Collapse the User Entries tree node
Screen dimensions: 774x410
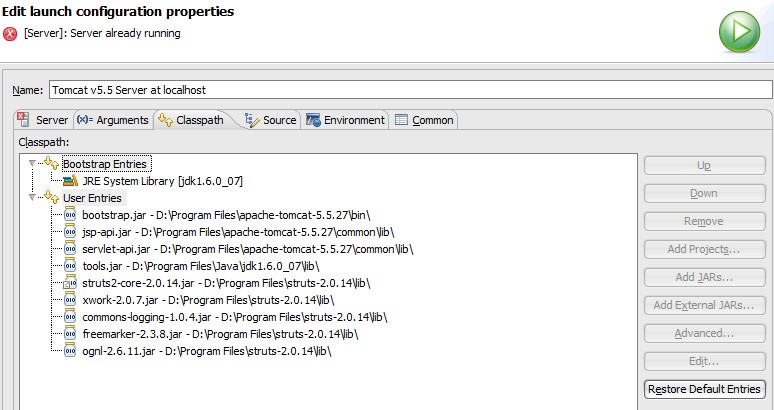click(x=33, y=197)
